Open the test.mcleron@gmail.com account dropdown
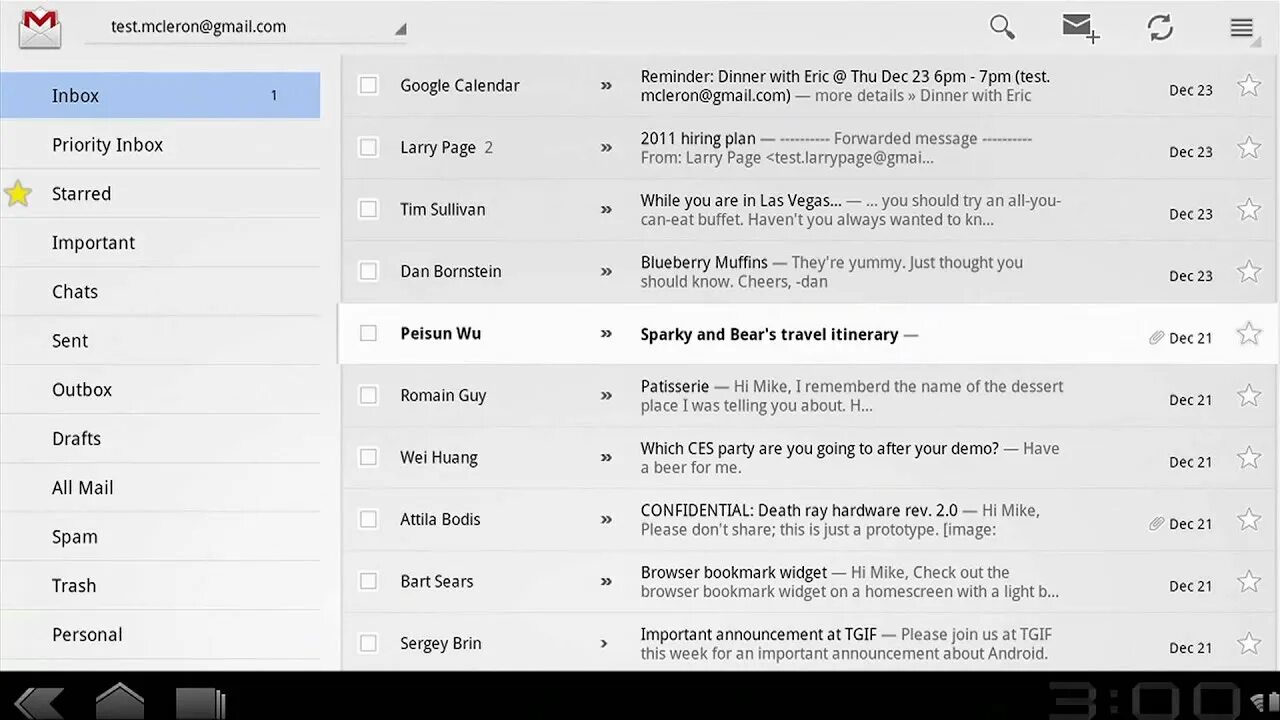Viewport: 1280px width, 720px height. [x=245, y=28]
